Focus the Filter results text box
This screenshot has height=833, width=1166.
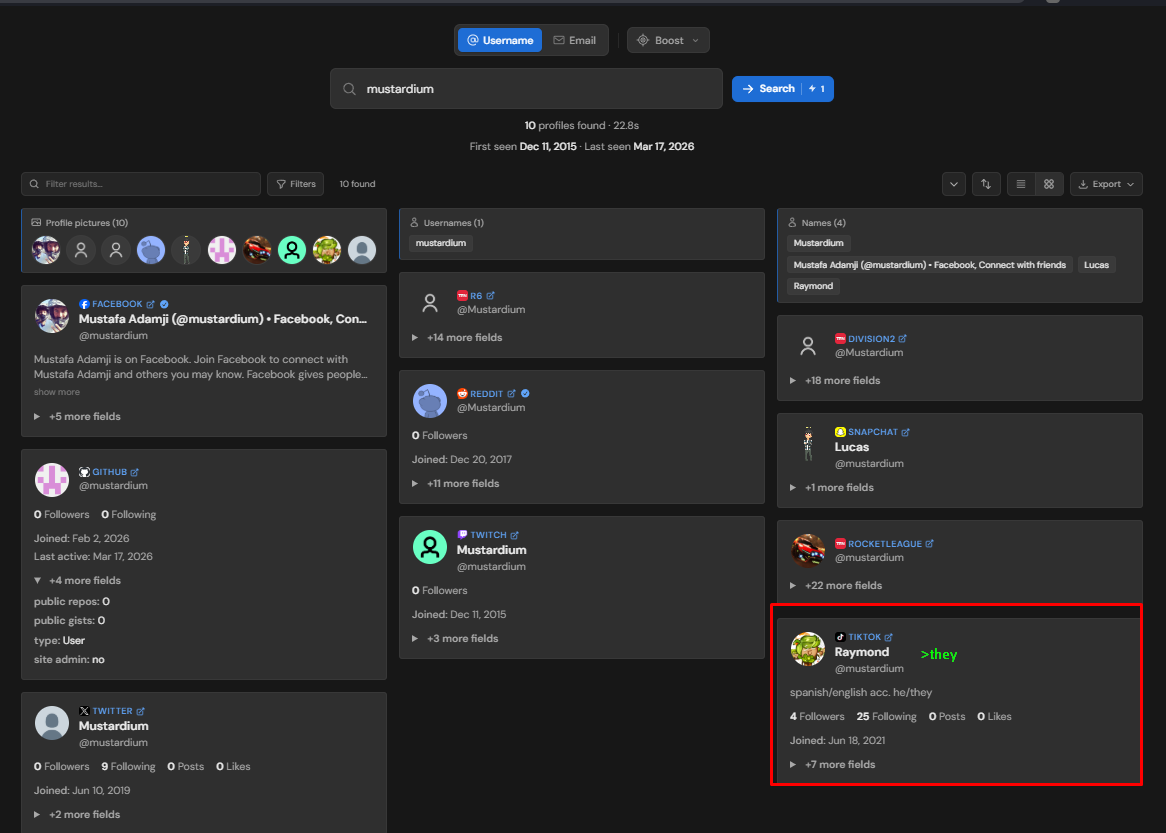click(x=141, y=184)
